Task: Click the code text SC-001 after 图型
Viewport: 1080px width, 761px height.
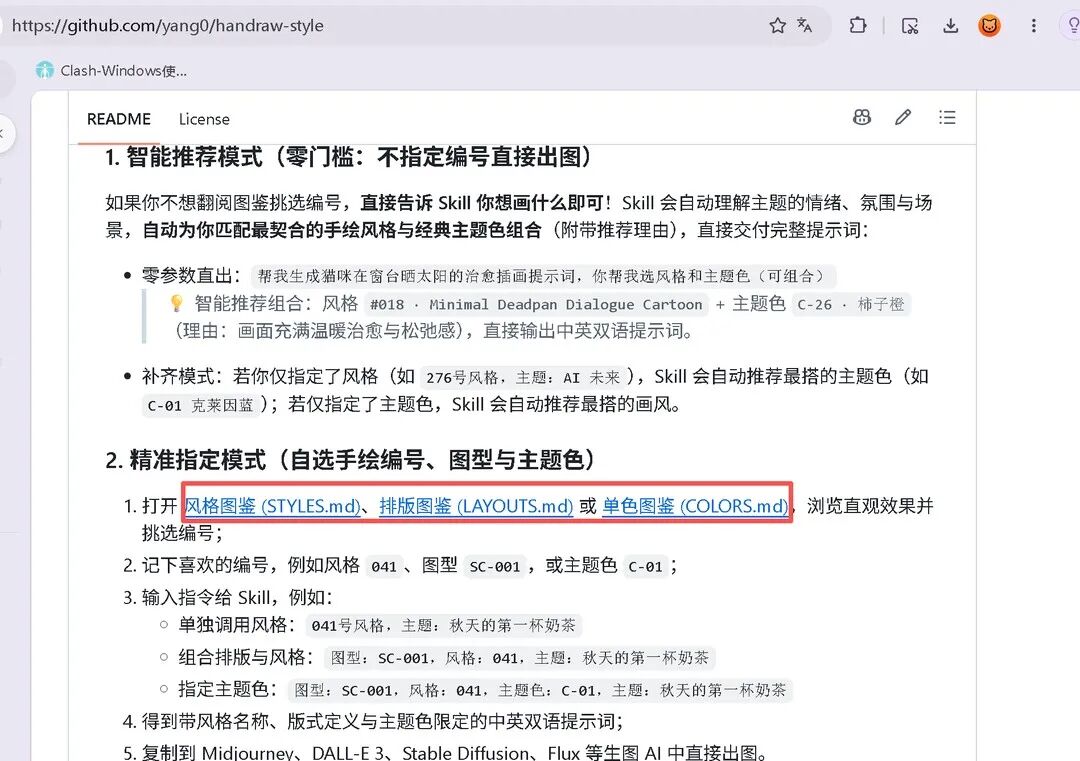Action: point(495,567)
